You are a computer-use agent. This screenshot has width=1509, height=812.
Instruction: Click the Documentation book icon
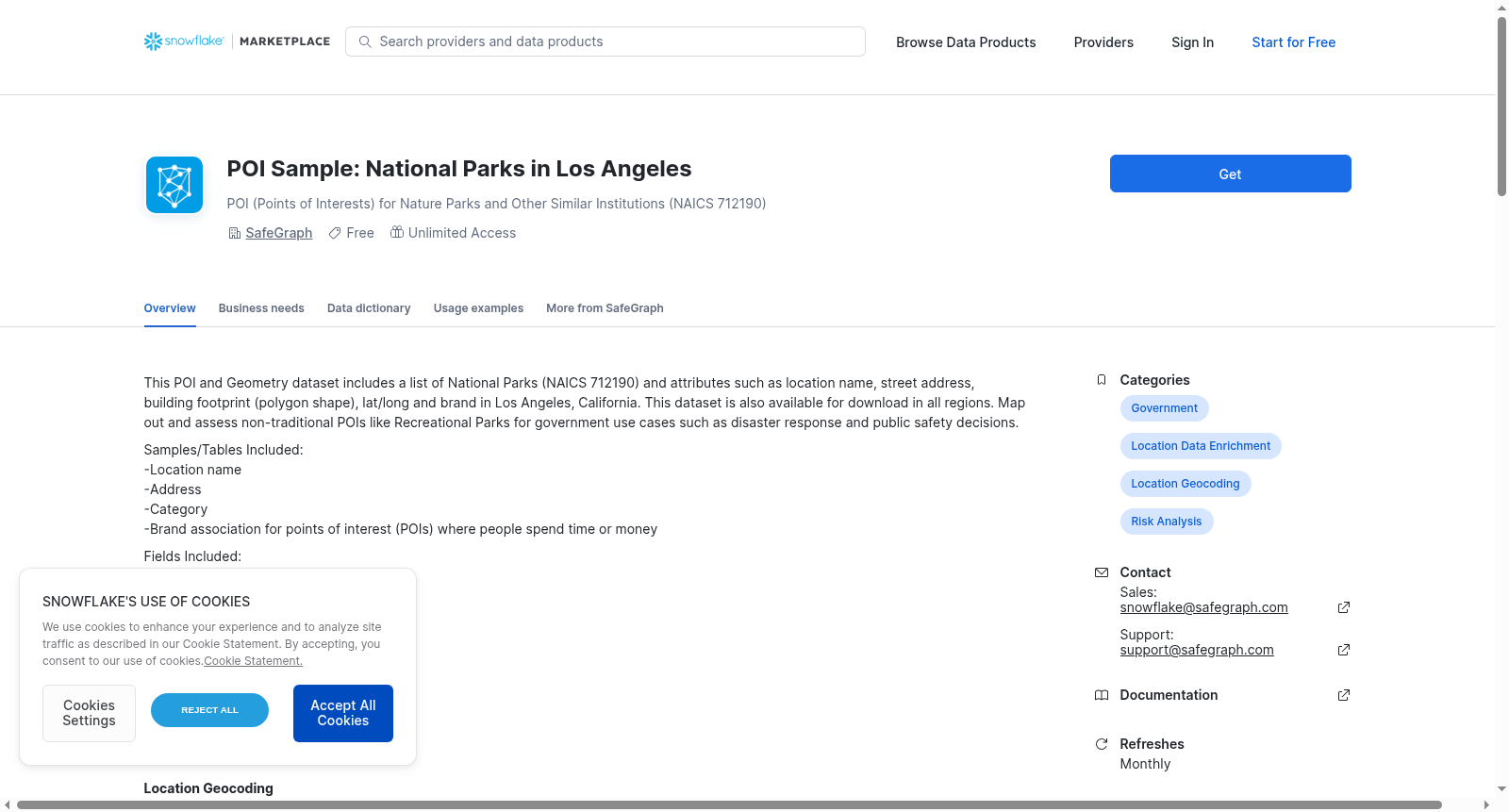[x=1102, y=695]
